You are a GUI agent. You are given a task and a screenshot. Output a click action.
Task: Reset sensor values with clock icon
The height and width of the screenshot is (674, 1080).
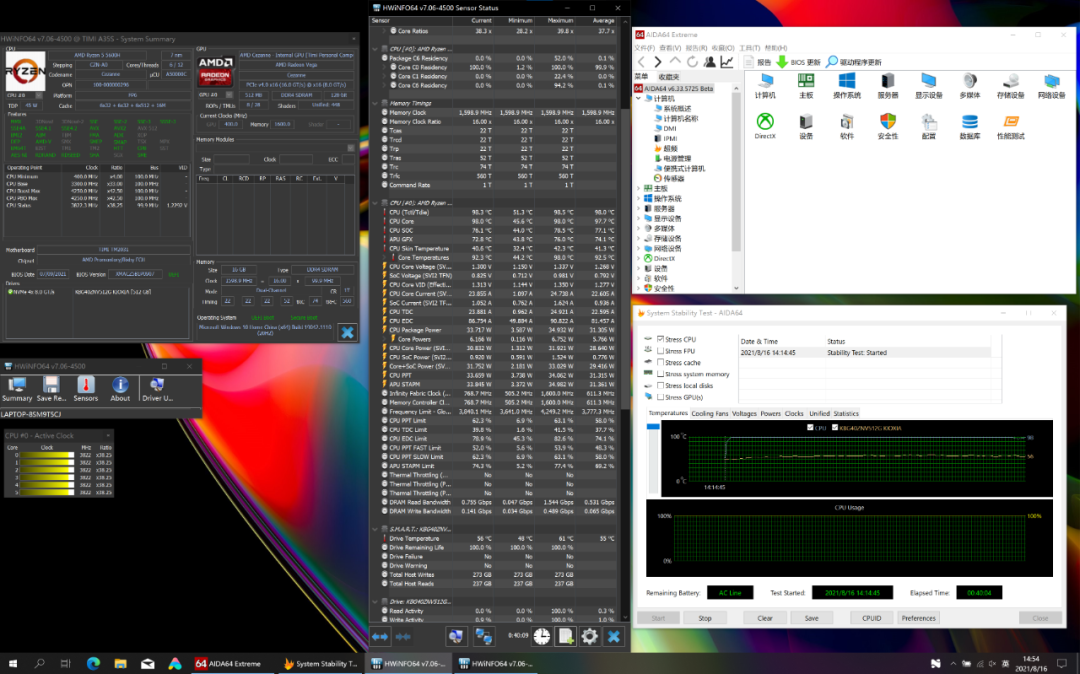coord(541,636)
